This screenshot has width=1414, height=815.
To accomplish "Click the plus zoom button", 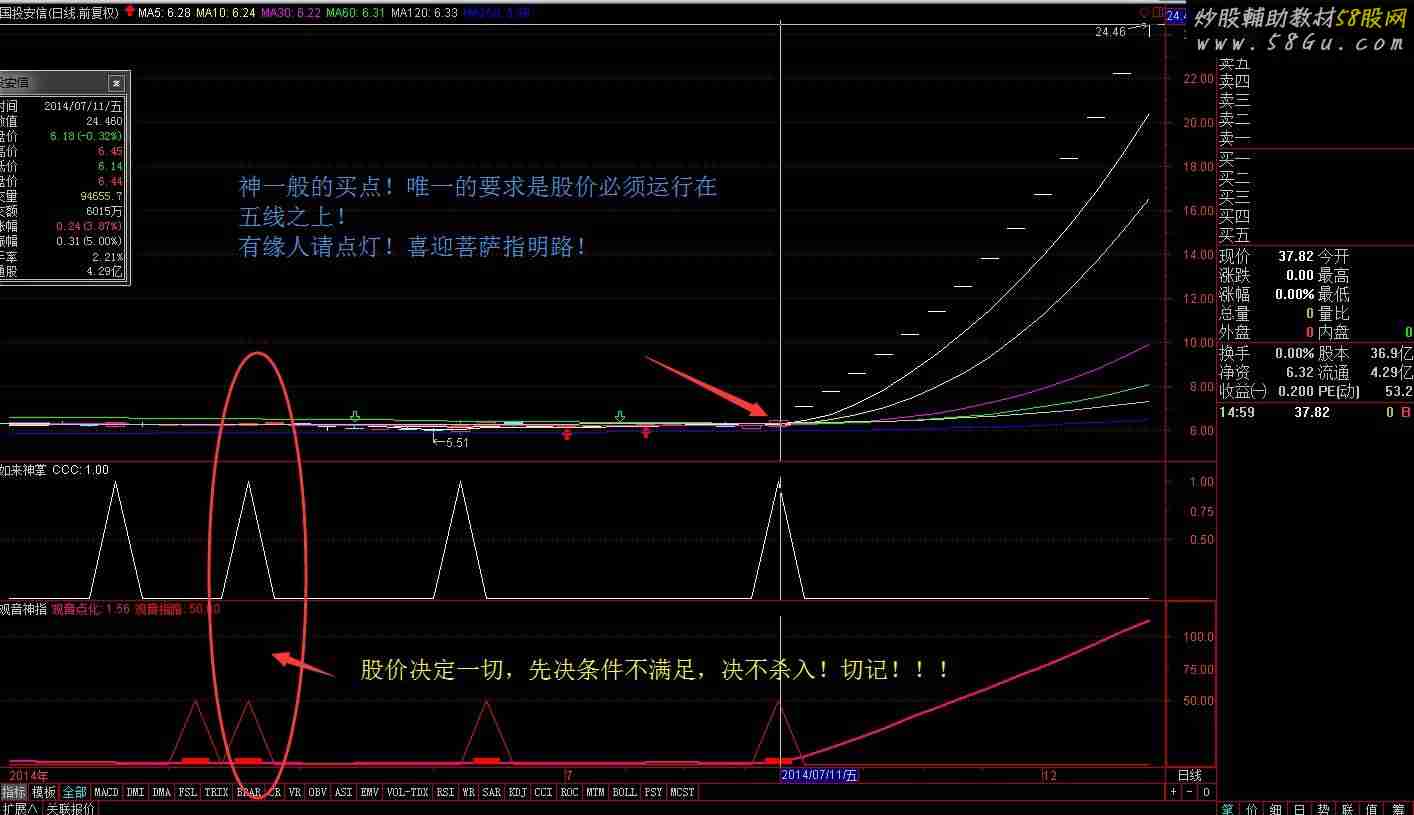I will tap(1173, 792).
